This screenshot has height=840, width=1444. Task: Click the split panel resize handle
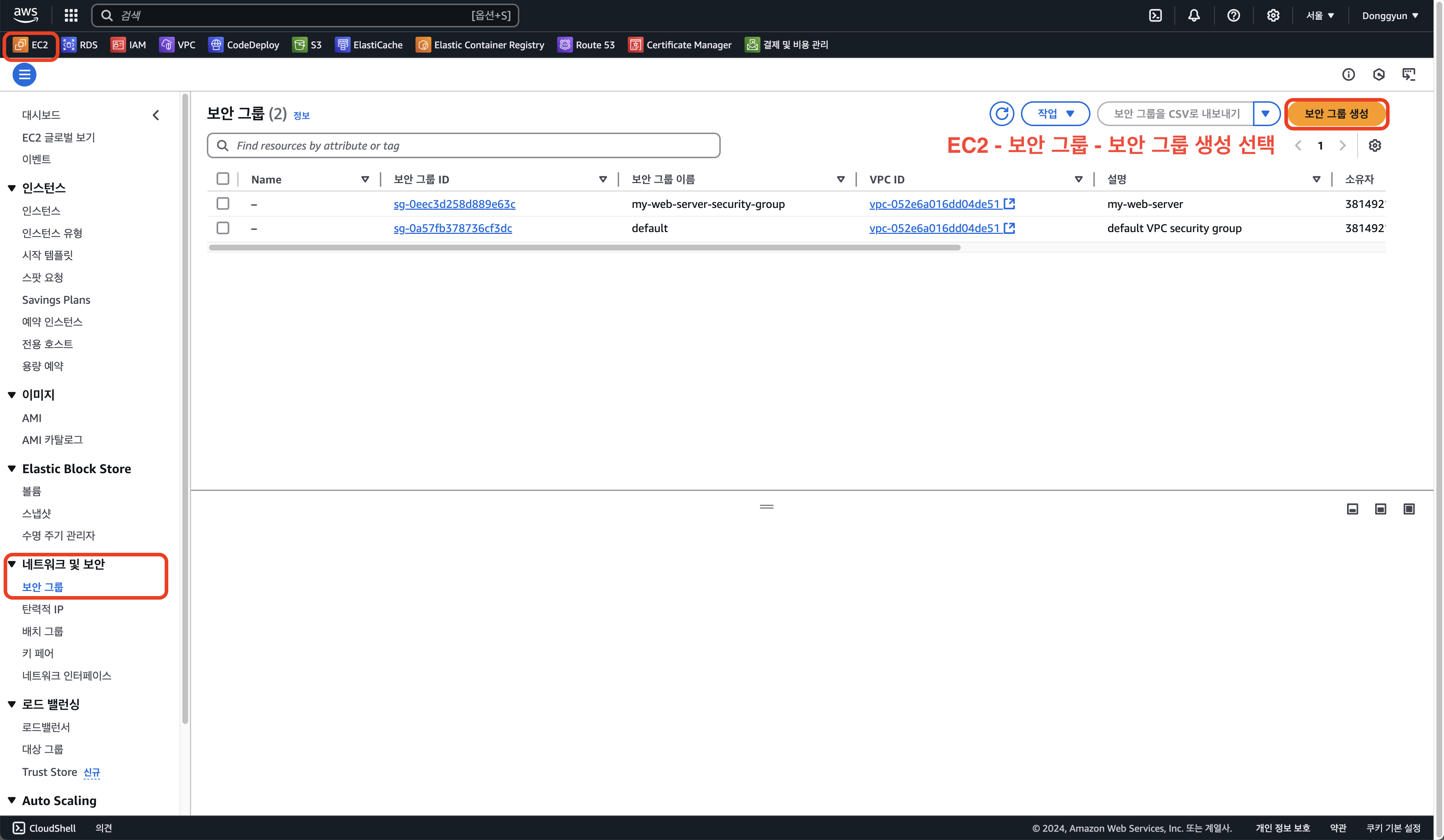pyautogui.click(x=767, y=507)
